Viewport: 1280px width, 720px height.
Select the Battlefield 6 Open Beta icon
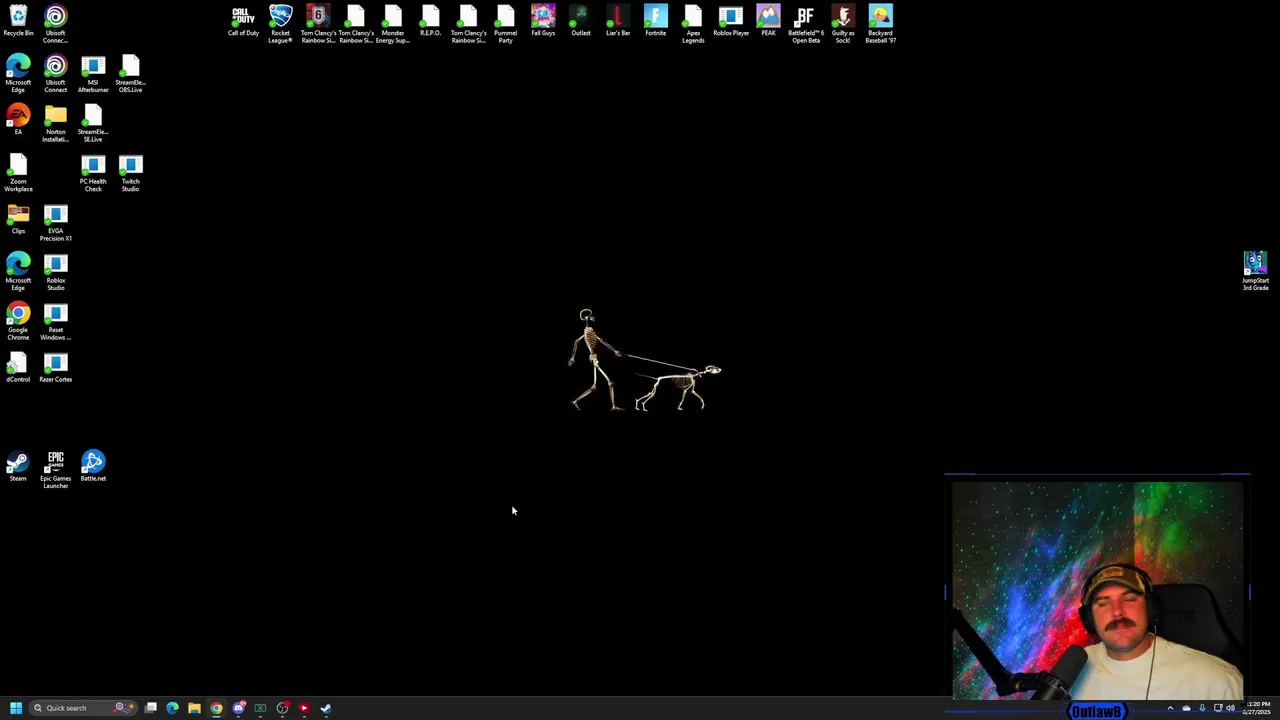805,24
